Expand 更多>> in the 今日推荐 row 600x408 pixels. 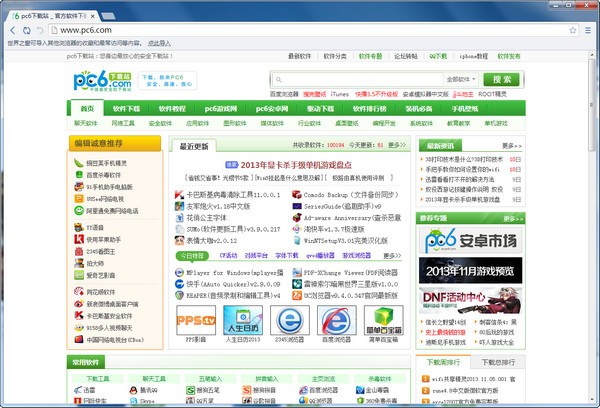[392, 255]
